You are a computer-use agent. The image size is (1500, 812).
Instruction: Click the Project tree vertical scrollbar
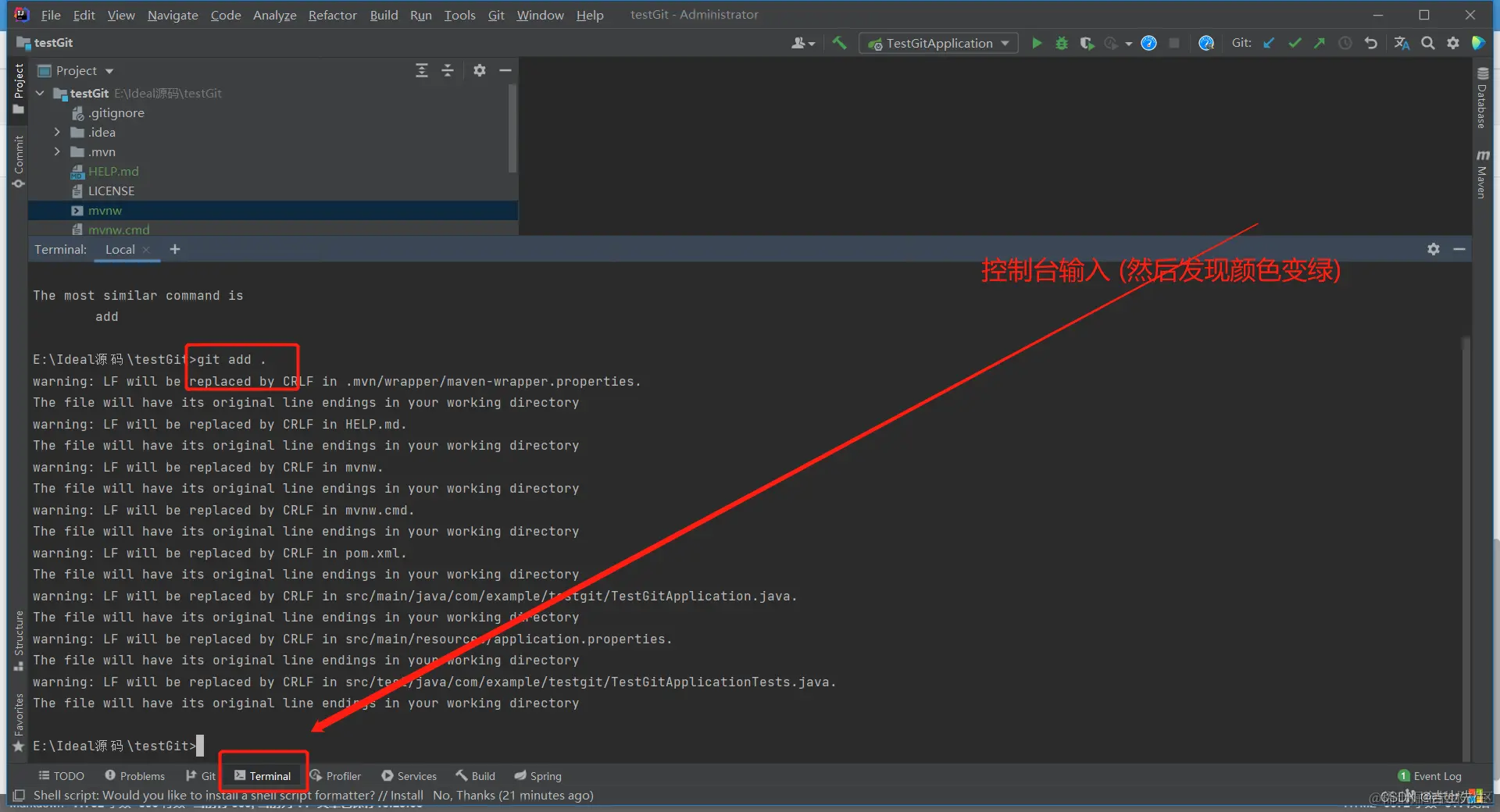(x=512, y=129)
